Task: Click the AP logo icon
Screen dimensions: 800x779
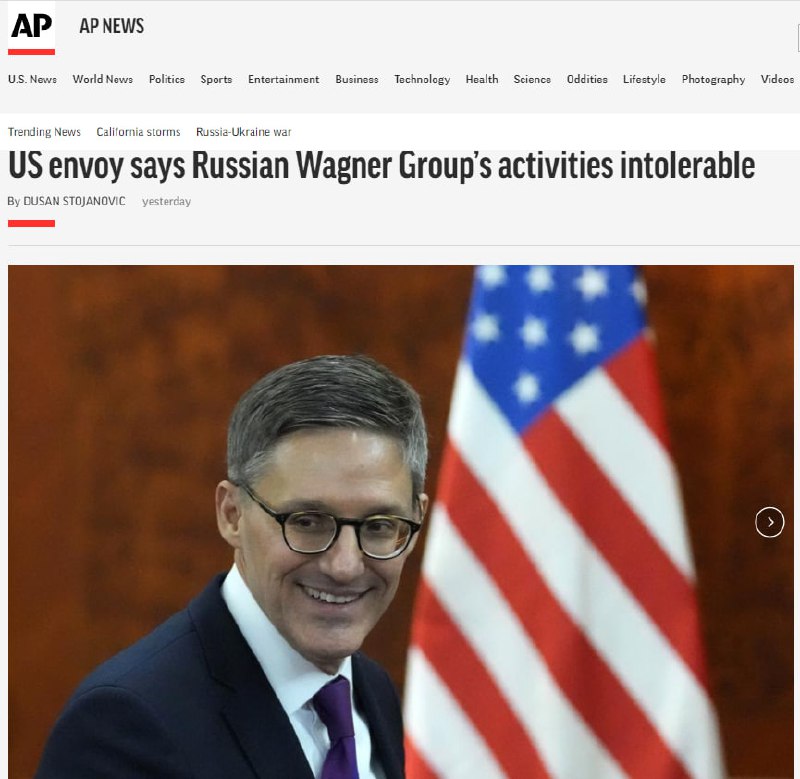Action: pos(32,28)
